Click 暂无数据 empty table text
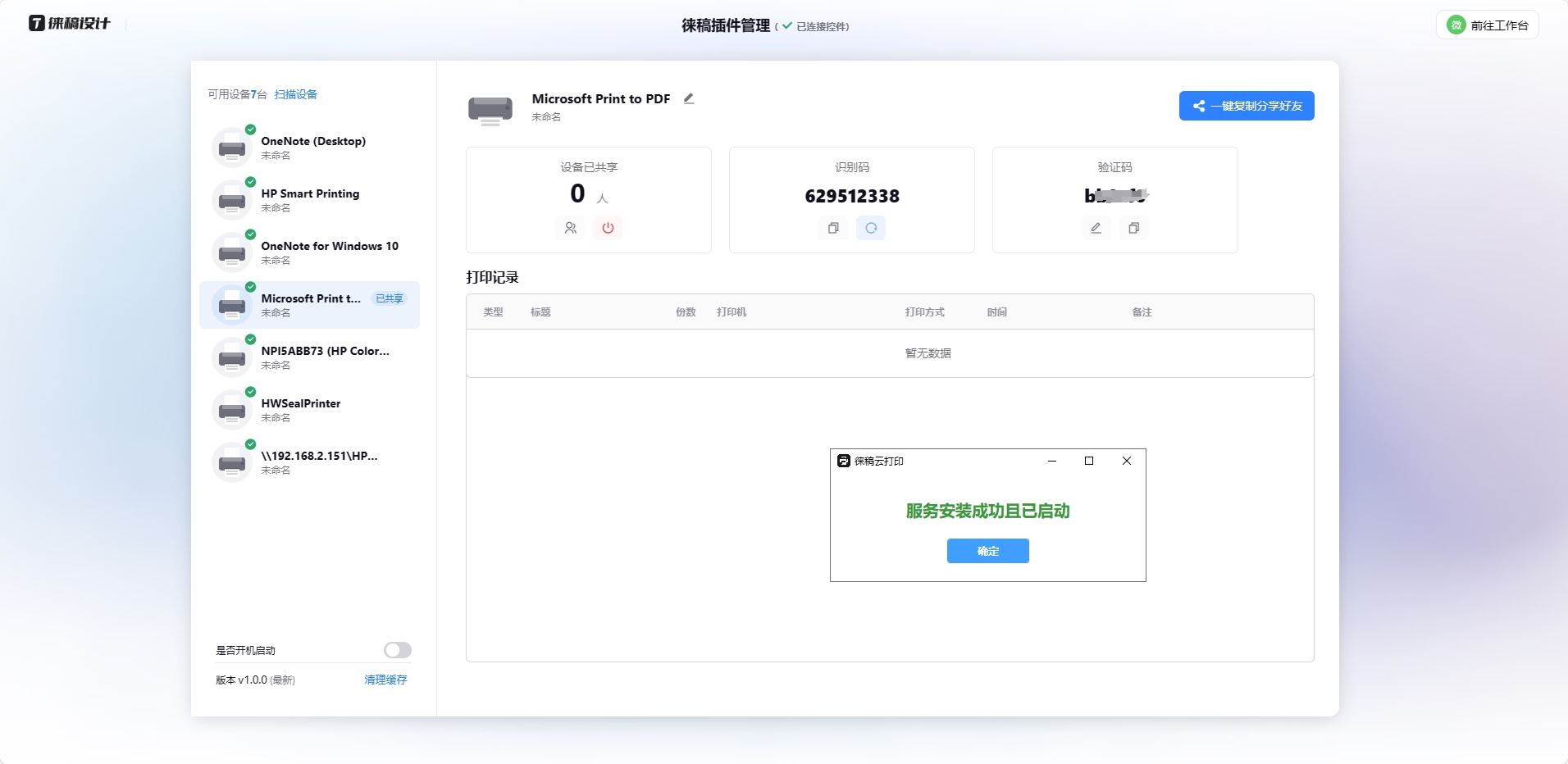1568x764 pixels. [928, 353]
